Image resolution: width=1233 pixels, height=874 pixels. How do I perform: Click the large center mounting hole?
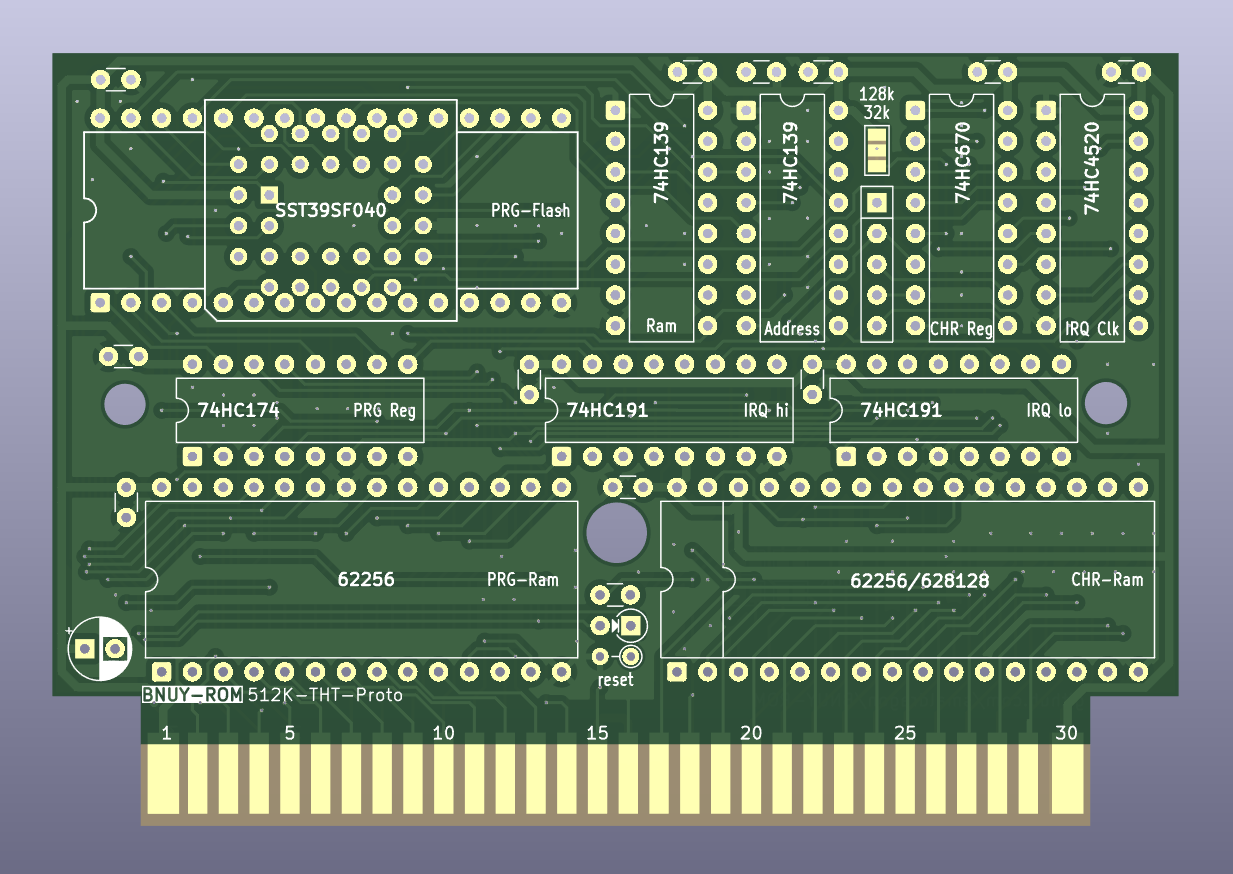point(615,533)
